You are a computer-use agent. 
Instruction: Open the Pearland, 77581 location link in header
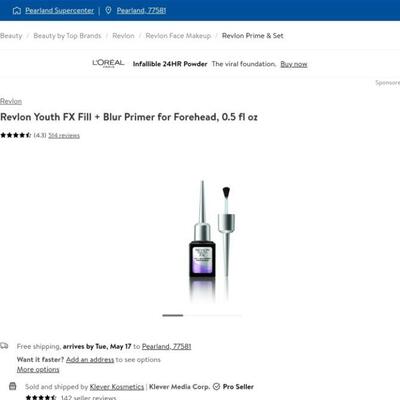[141, 11]
